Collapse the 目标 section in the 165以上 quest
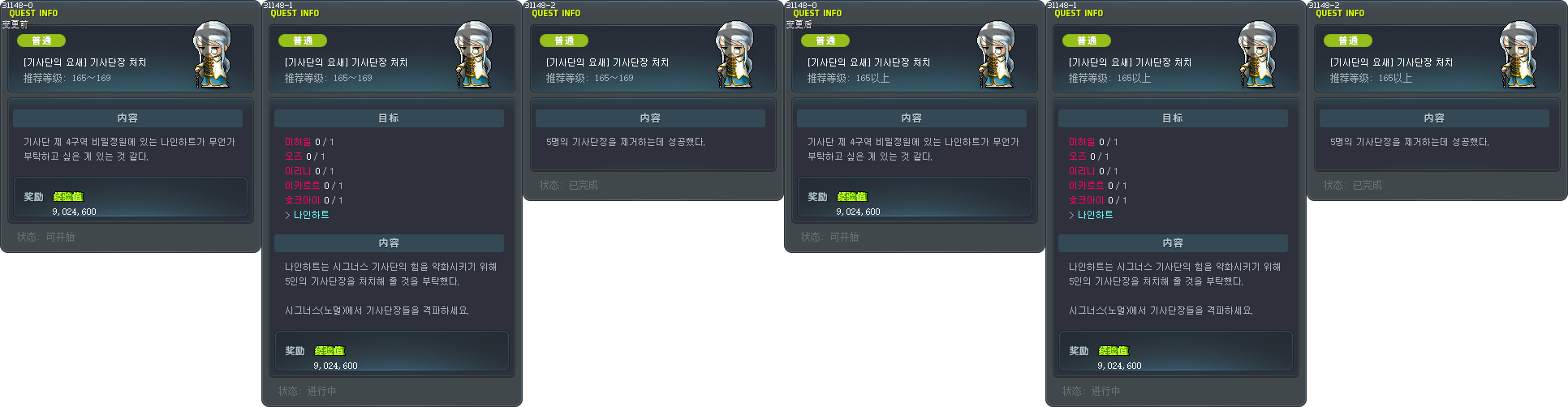 pos(1173,118)
